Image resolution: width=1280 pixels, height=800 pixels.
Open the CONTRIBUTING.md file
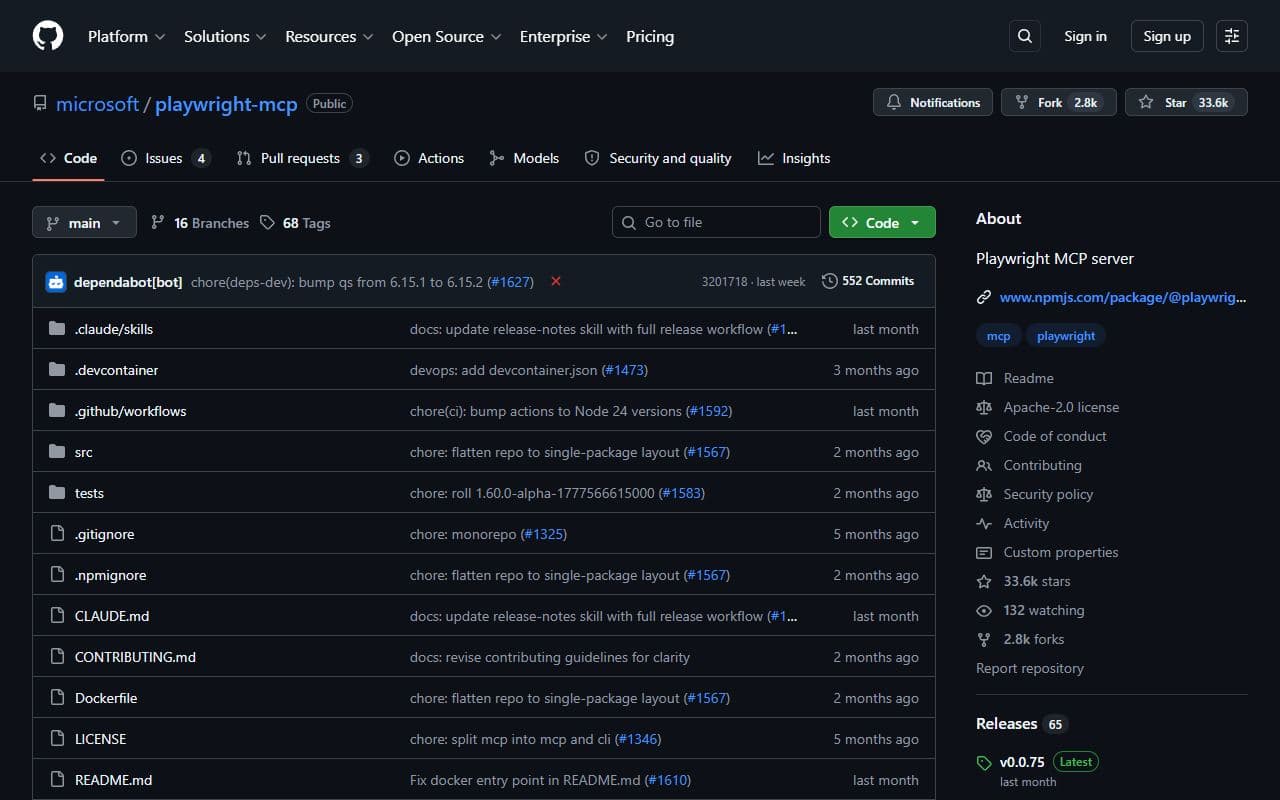click(135, 657)
